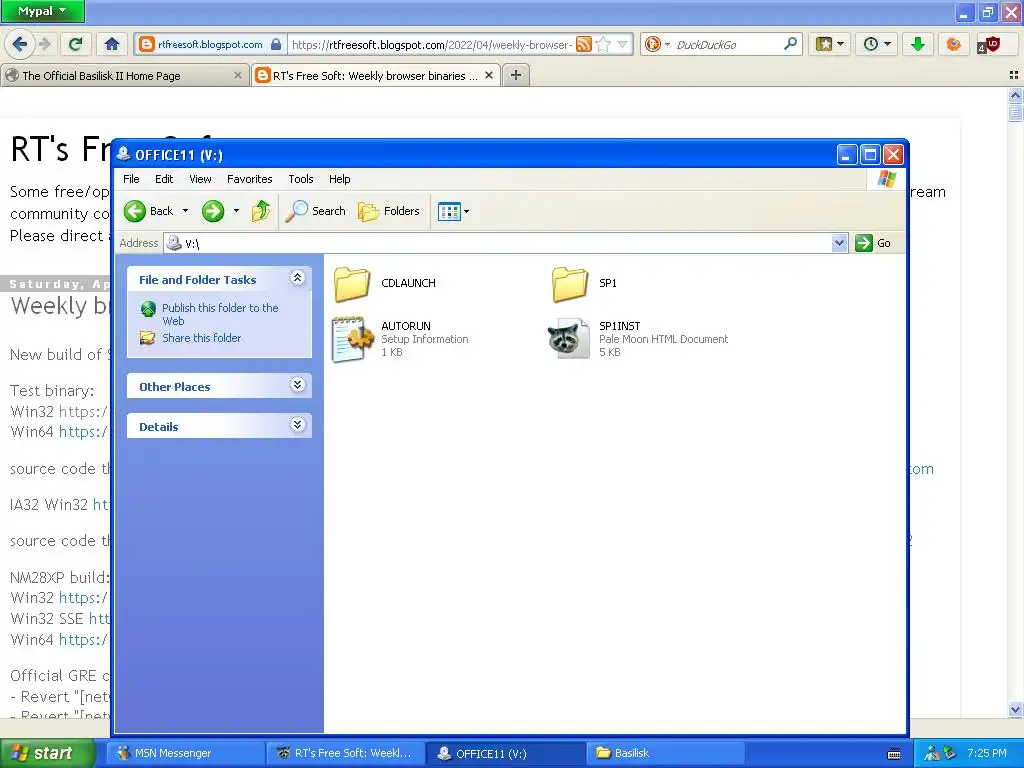Expand the explorer Address bar dropdown
The image size is (1024, 768).
tap(840, 243)
